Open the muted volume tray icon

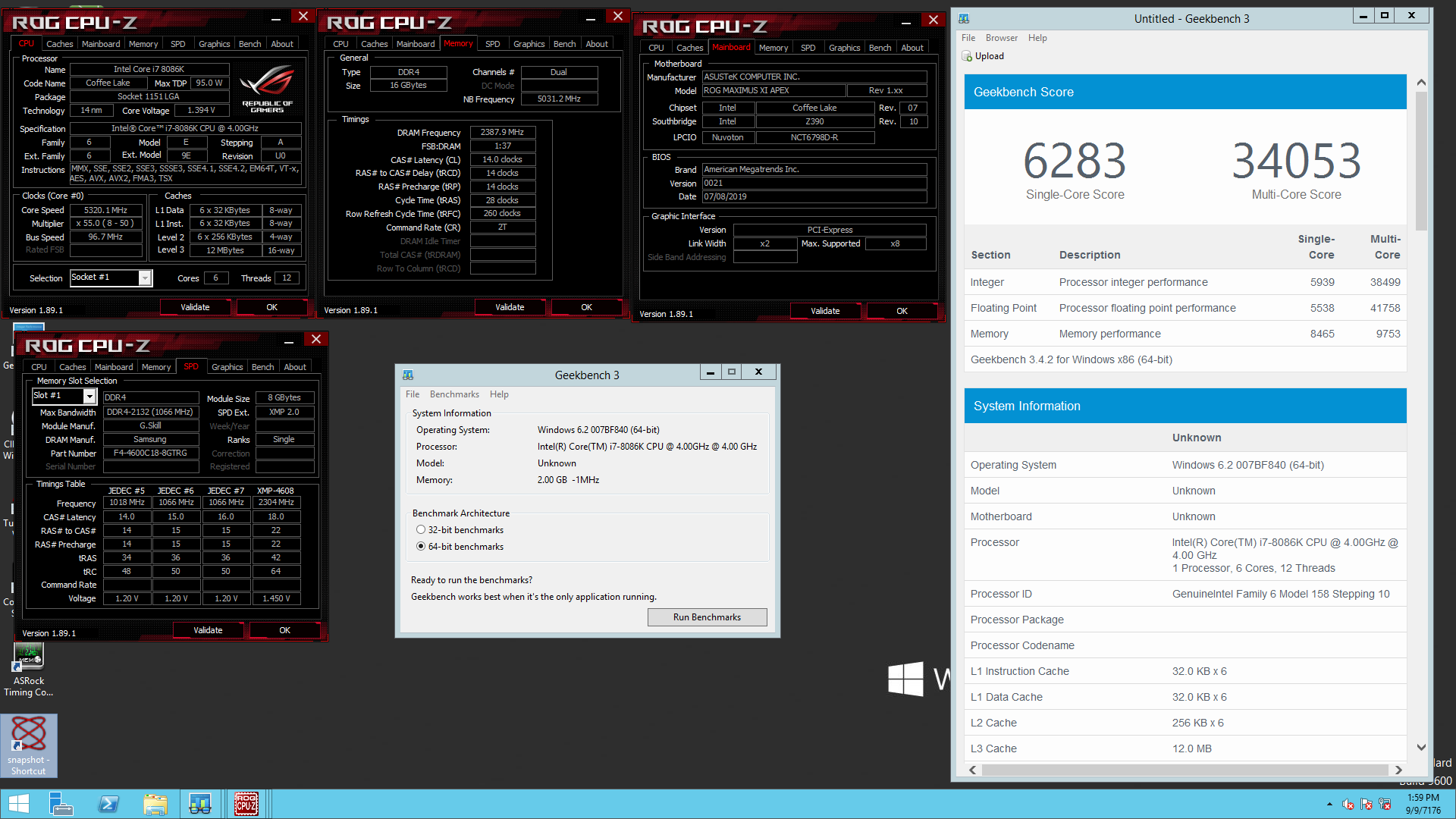pos(1348,804)
